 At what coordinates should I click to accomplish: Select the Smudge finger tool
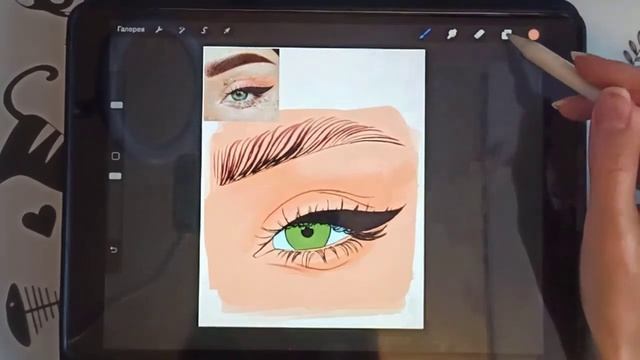pyautogui.click(x=451, y=34)
